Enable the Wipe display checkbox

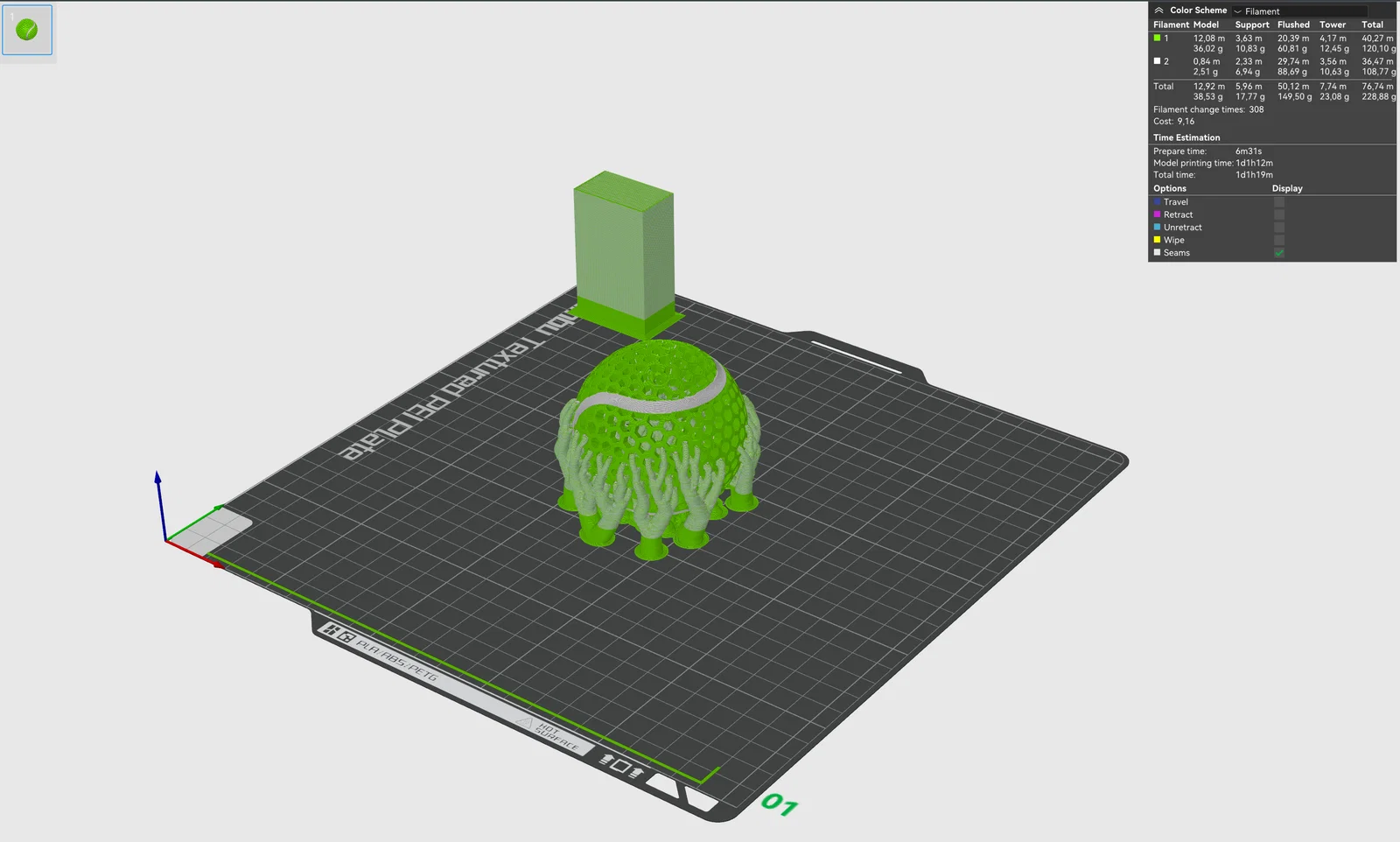(x=1279, y=240)
